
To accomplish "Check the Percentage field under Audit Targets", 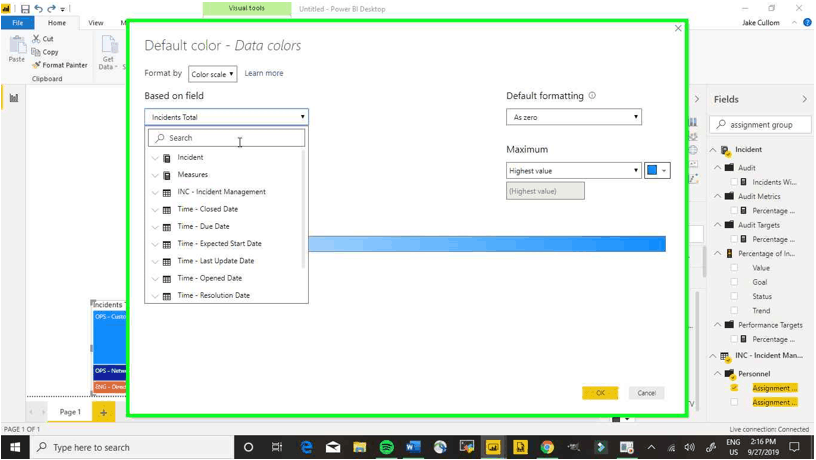I will point(734,239).
